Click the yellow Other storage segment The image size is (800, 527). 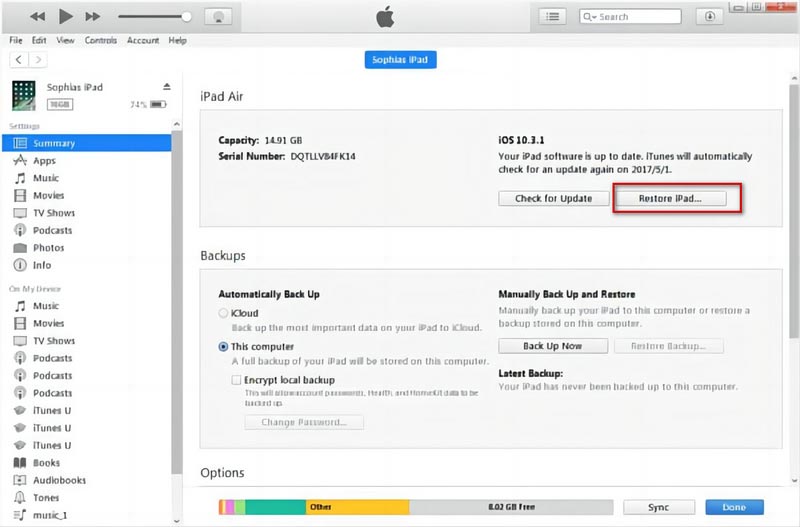click(358, 507)
